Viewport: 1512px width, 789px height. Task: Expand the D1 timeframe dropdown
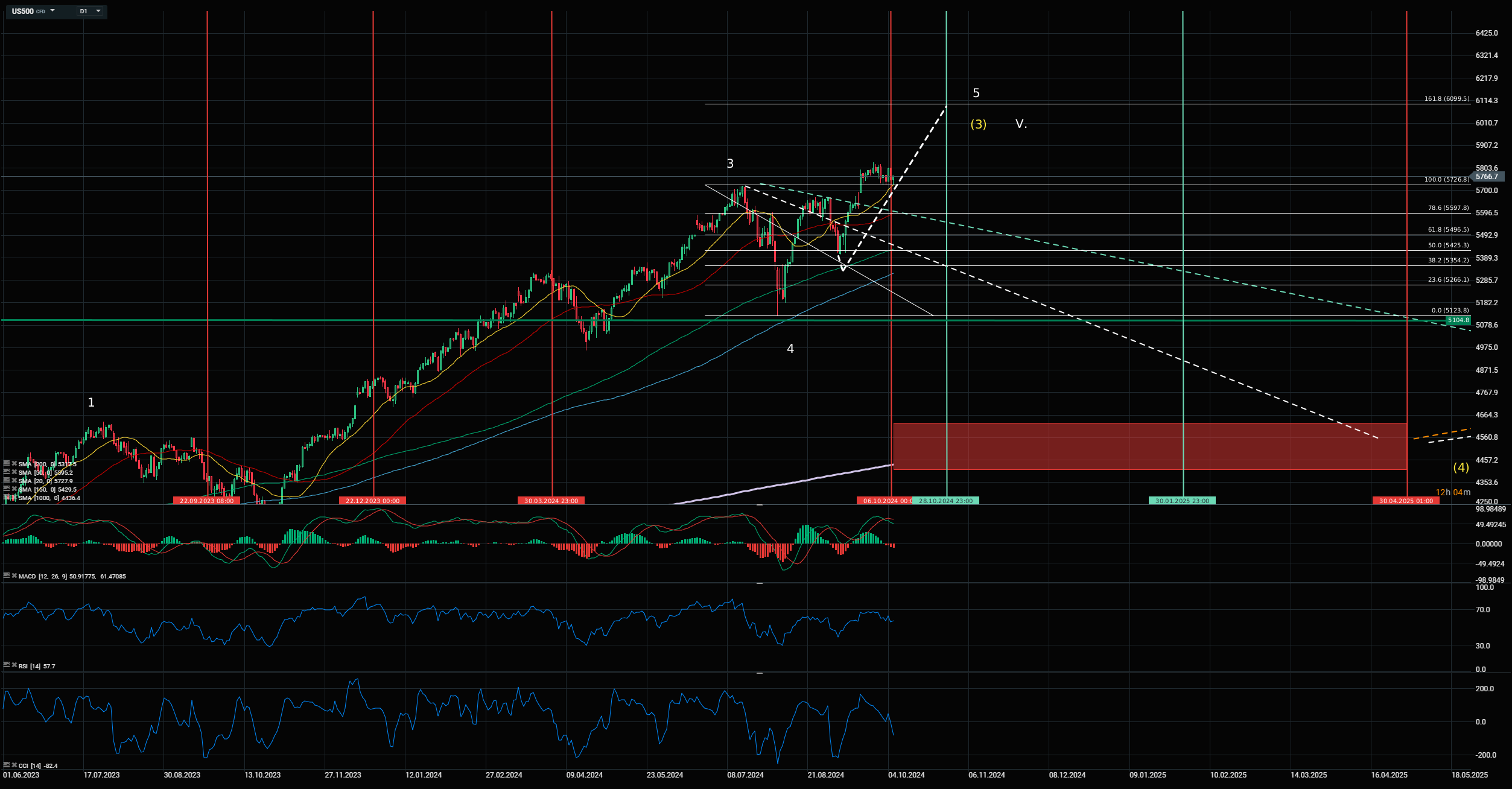pos(98,11)
